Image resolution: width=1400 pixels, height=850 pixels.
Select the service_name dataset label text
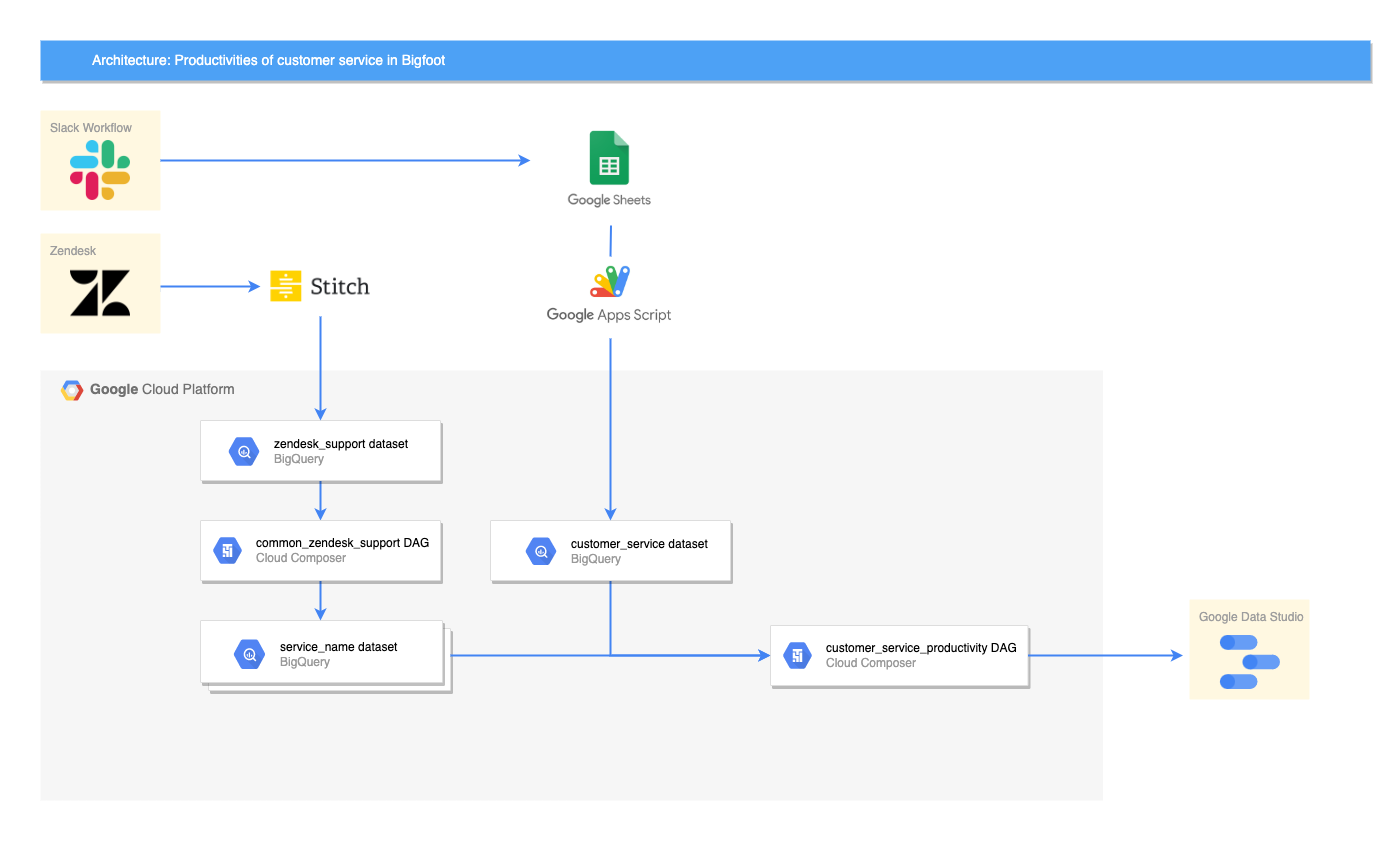[338, 647]
